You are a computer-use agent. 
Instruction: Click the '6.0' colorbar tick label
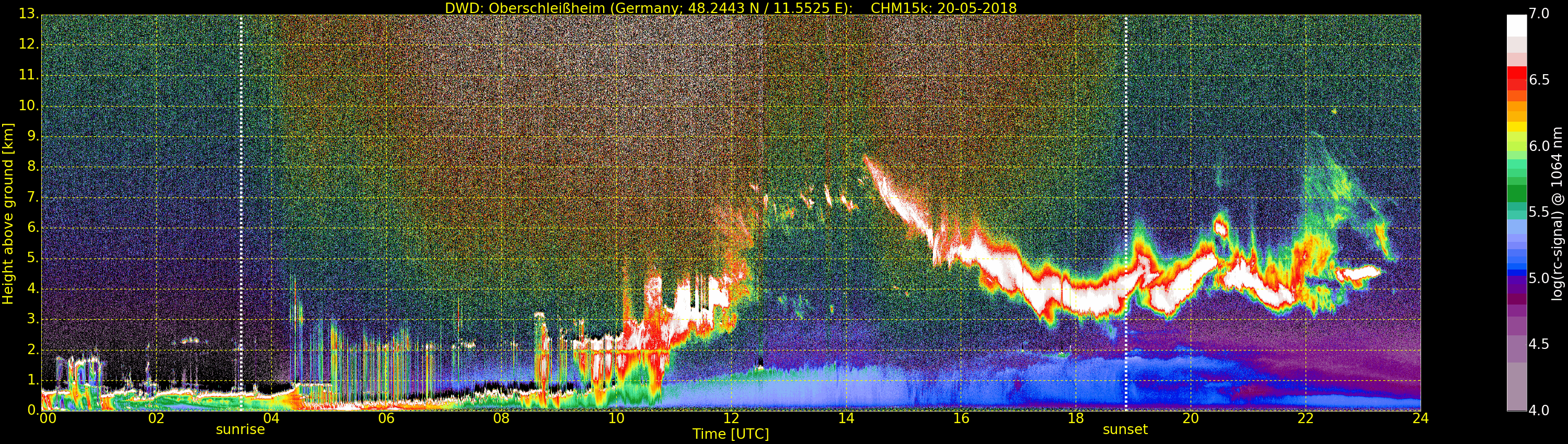pyautogui.click(x=1539, y=146)
